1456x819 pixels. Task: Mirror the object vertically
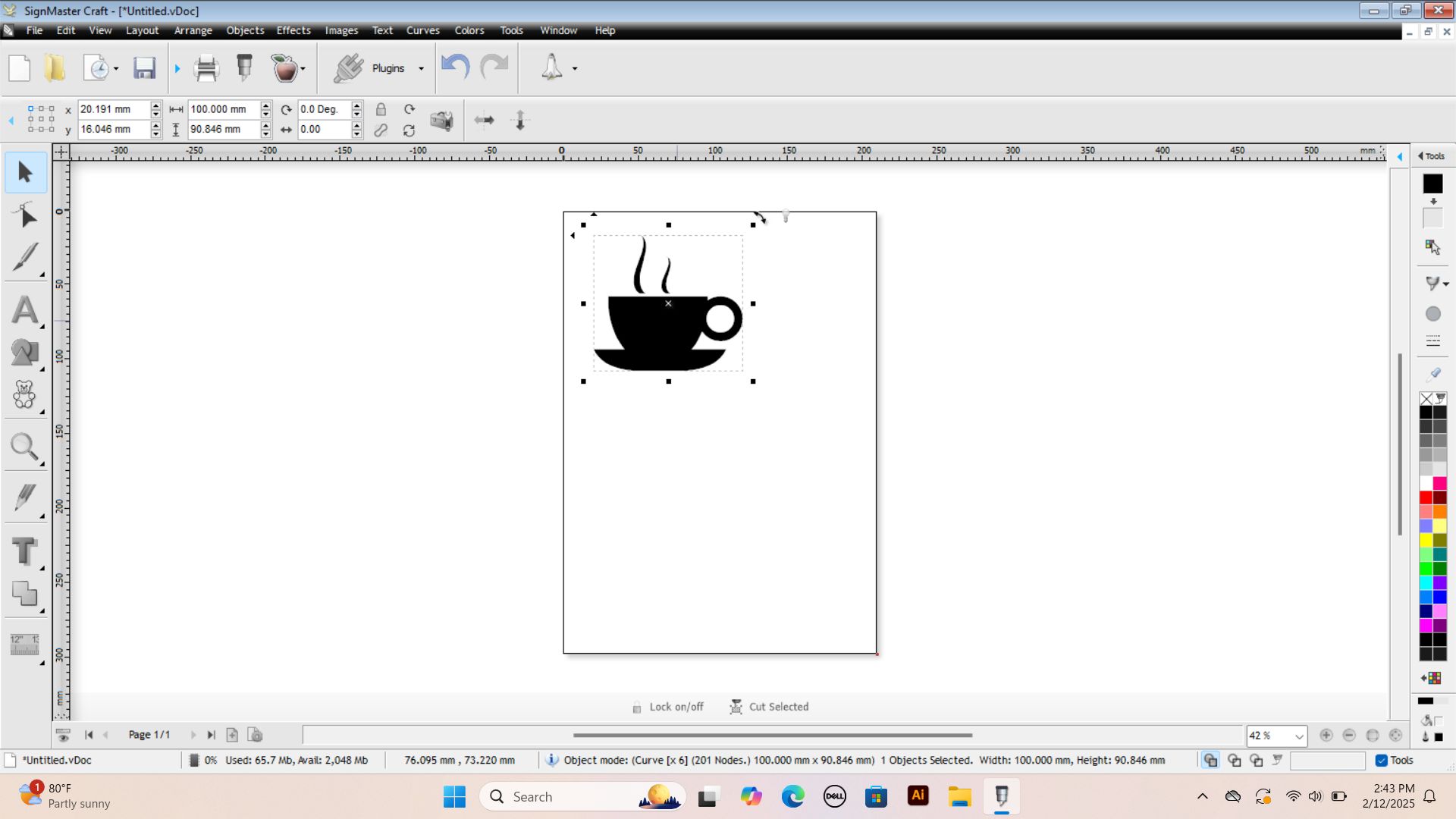point(520,120)
